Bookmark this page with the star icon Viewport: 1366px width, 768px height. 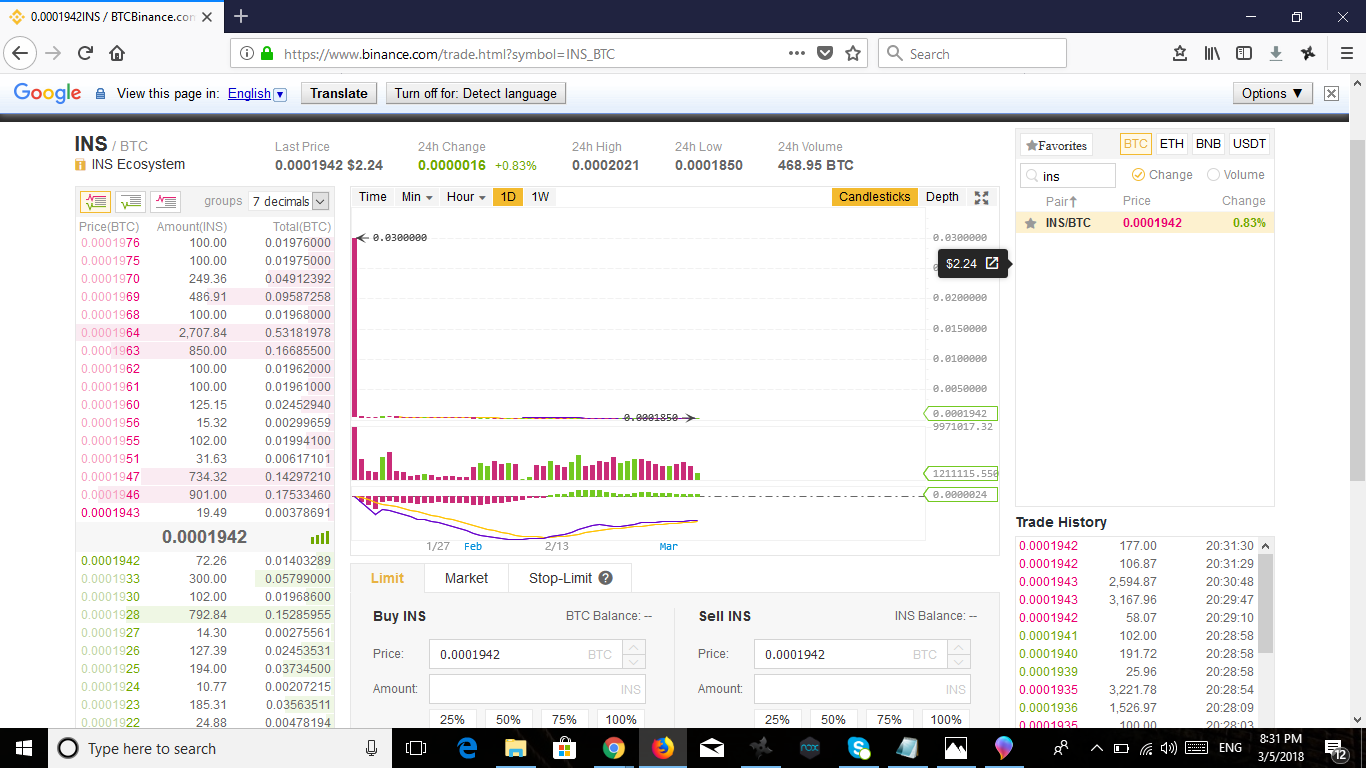click(853, 53)
